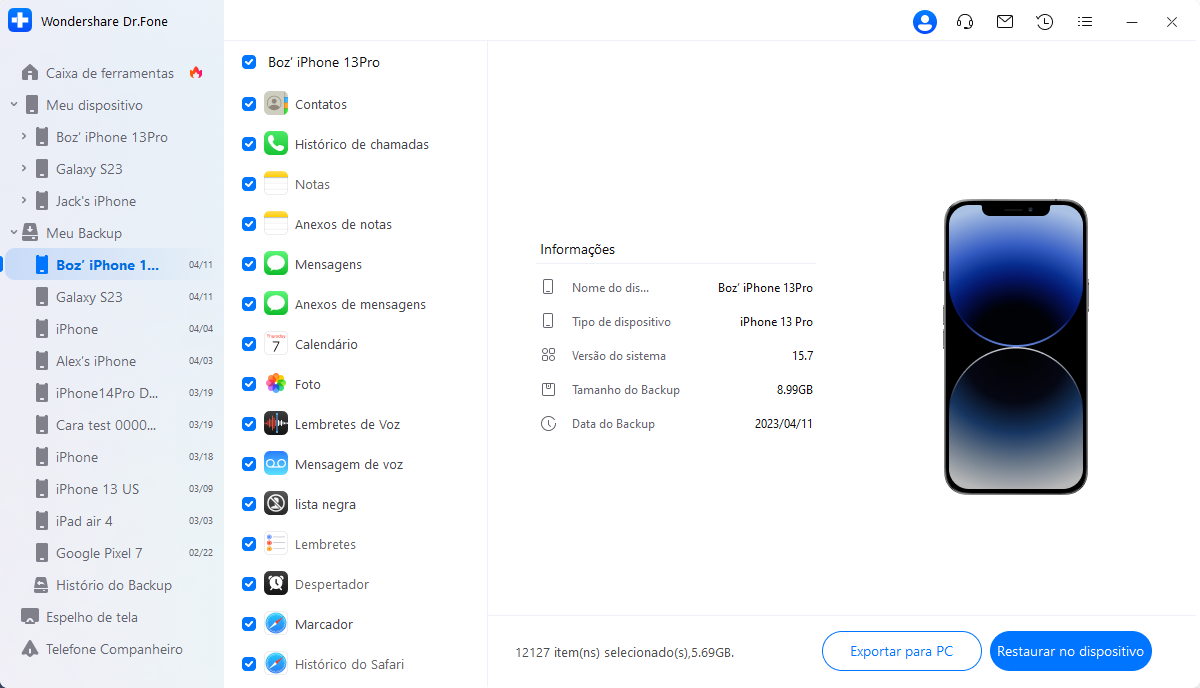
Task: Uncheck the Boz' iPhone 13Pro select-all checkbox
Action: [x=249, y=62]
